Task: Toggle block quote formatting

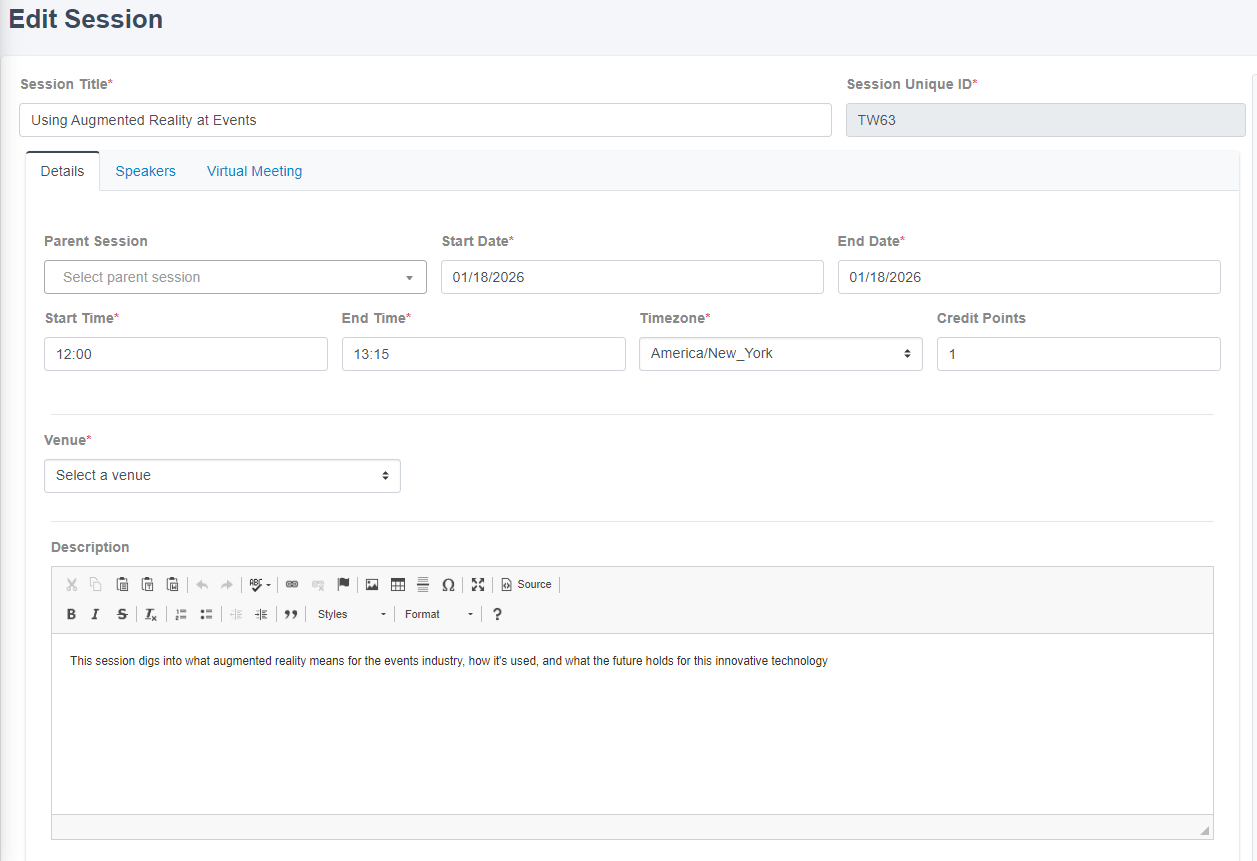Action: tap(291, 614)
